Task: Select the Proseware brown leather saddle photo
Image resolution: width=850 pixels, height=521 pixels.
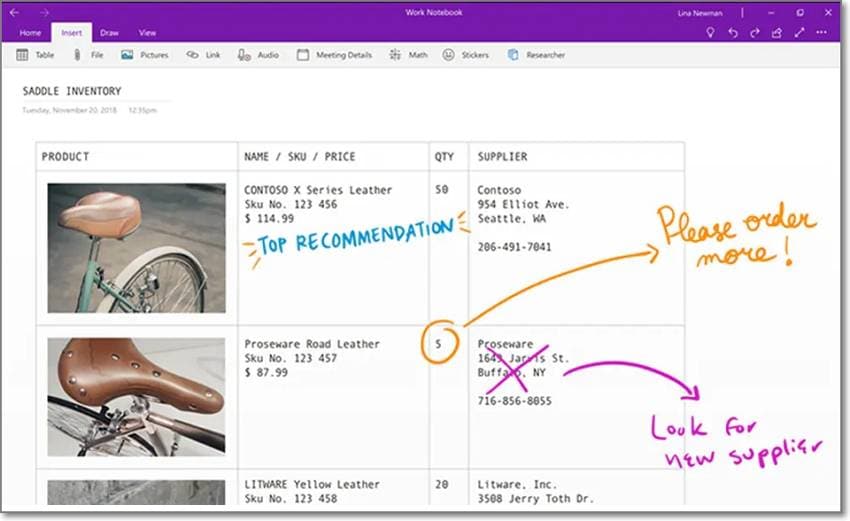Action: tap(137, 397)
